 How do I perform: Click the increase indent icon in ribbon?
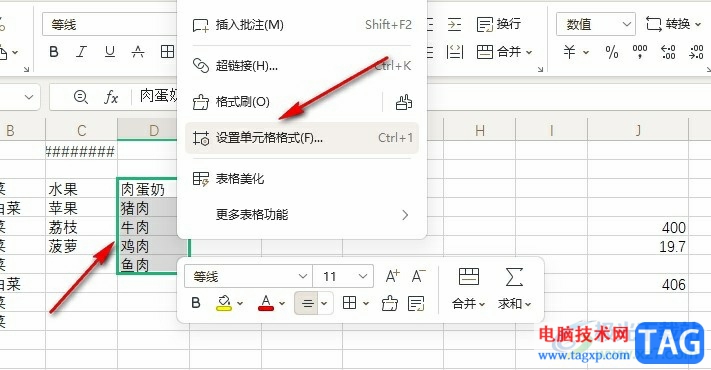454,24
